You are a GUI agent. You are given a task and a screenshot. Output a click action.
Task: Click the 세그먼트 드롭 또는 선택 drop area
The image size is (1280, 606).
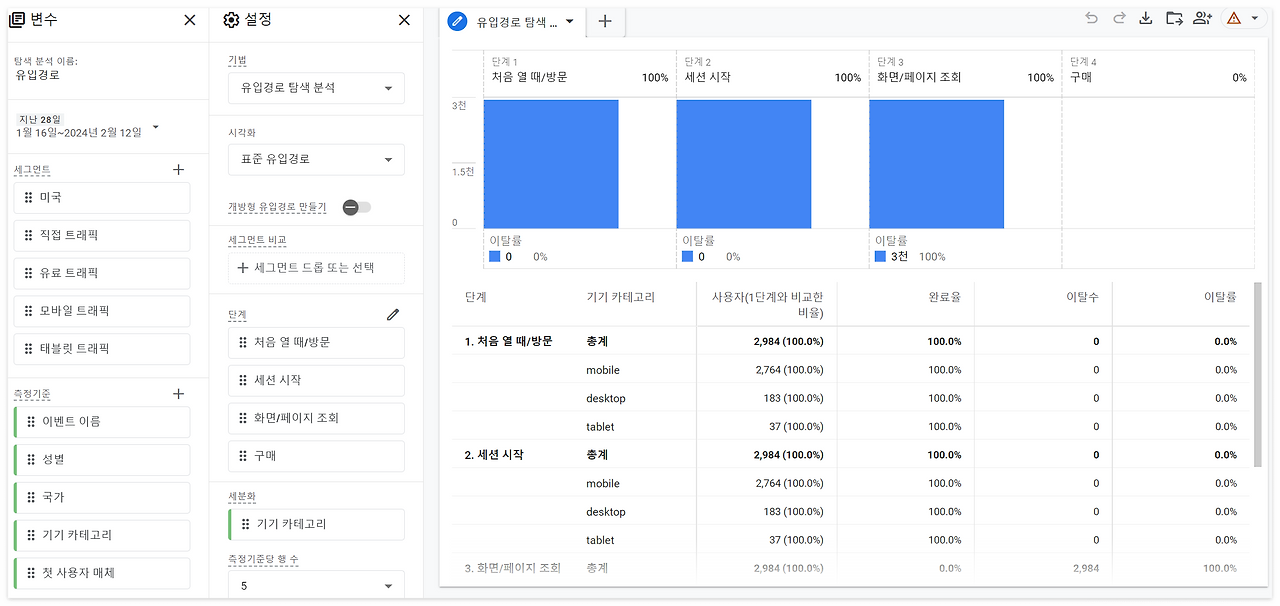[x=316, y=268]
